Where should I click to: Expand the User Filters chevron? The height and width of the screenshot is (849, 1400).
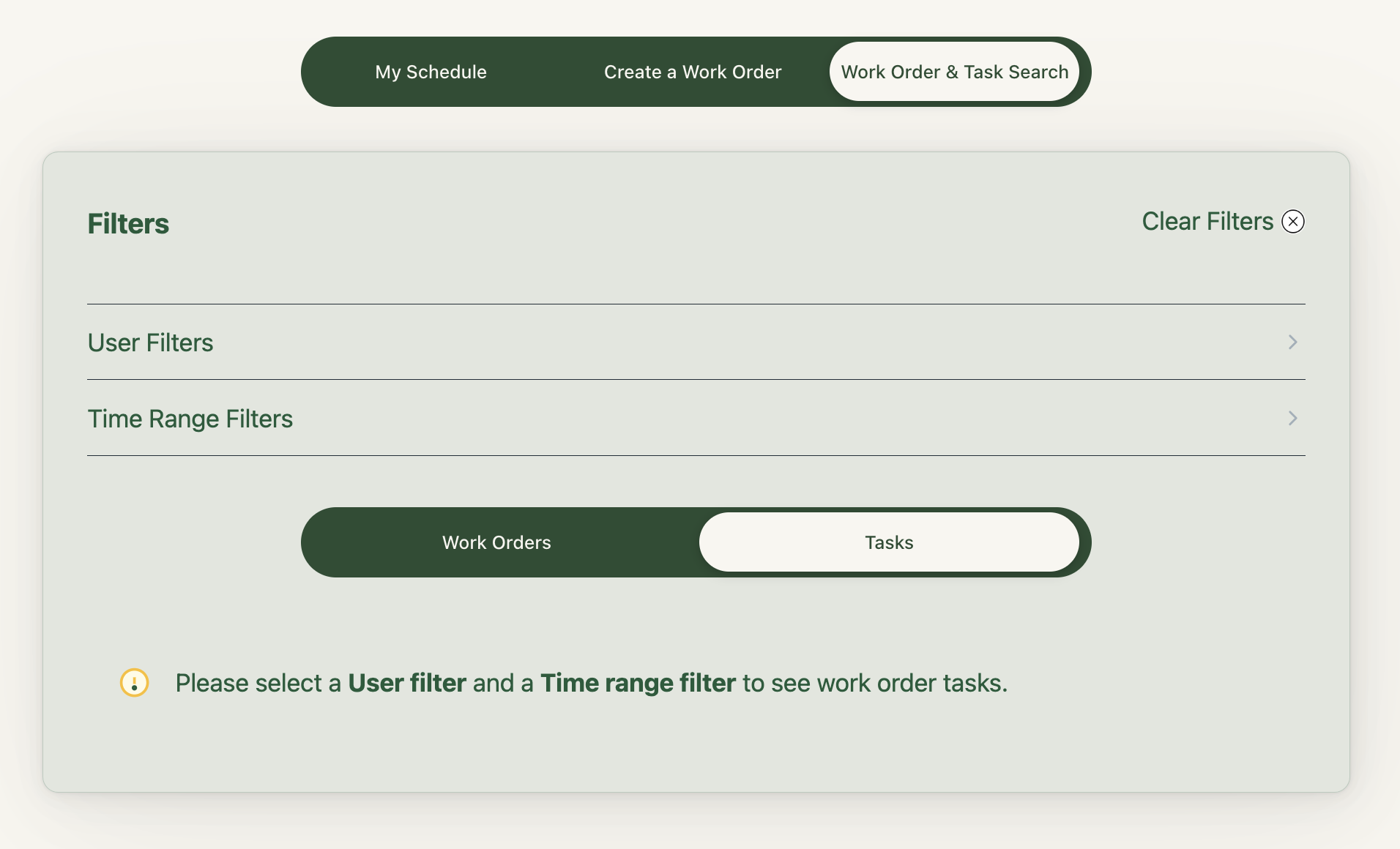1293,342
